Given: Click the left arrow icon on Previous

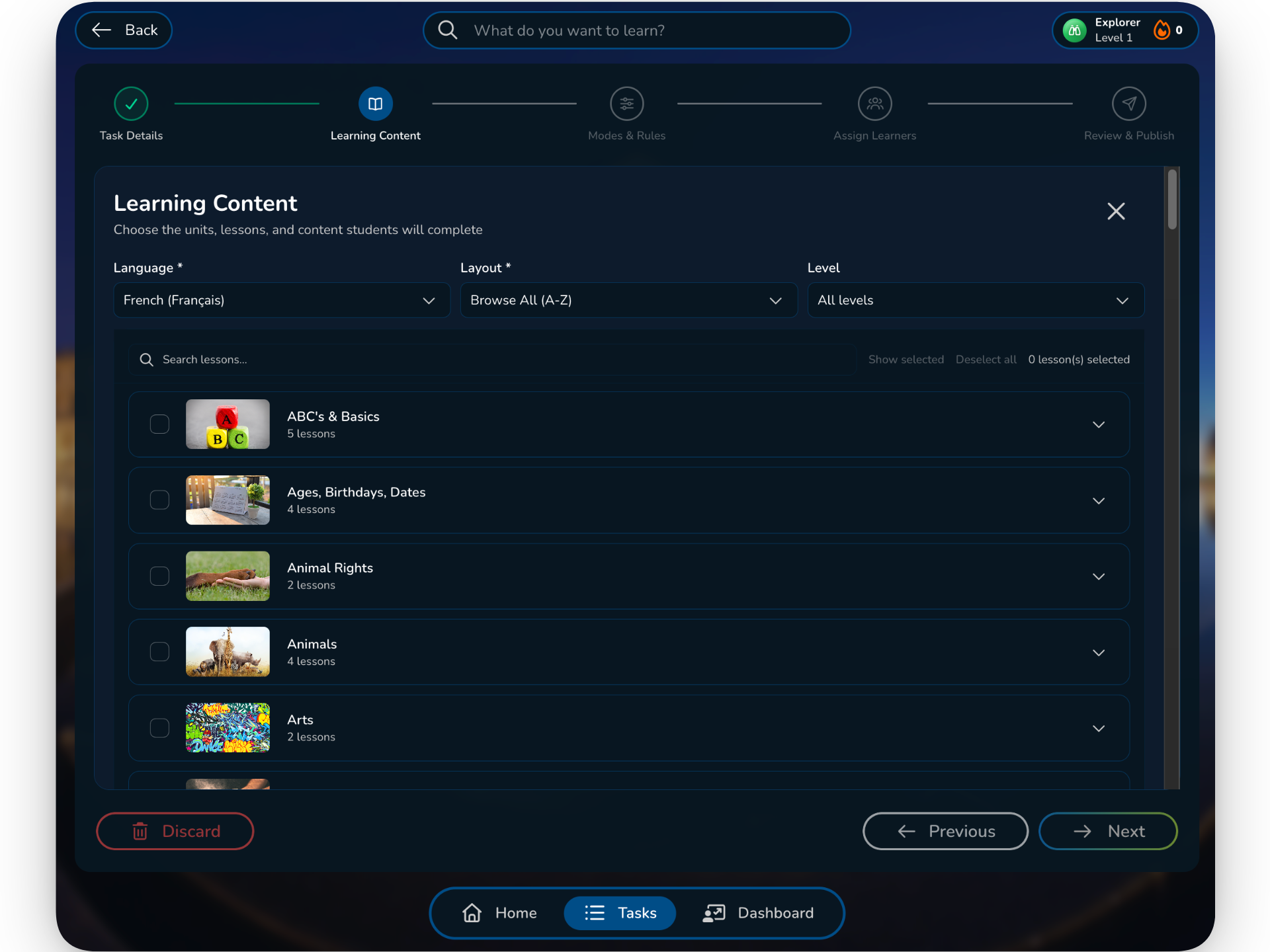Looking at the screenshot, I should pos(906,831).
